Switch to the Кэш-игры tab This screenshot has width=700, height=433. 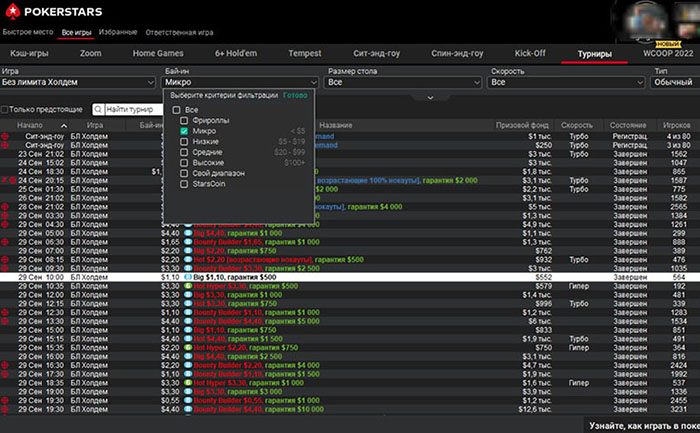[29, 53]
